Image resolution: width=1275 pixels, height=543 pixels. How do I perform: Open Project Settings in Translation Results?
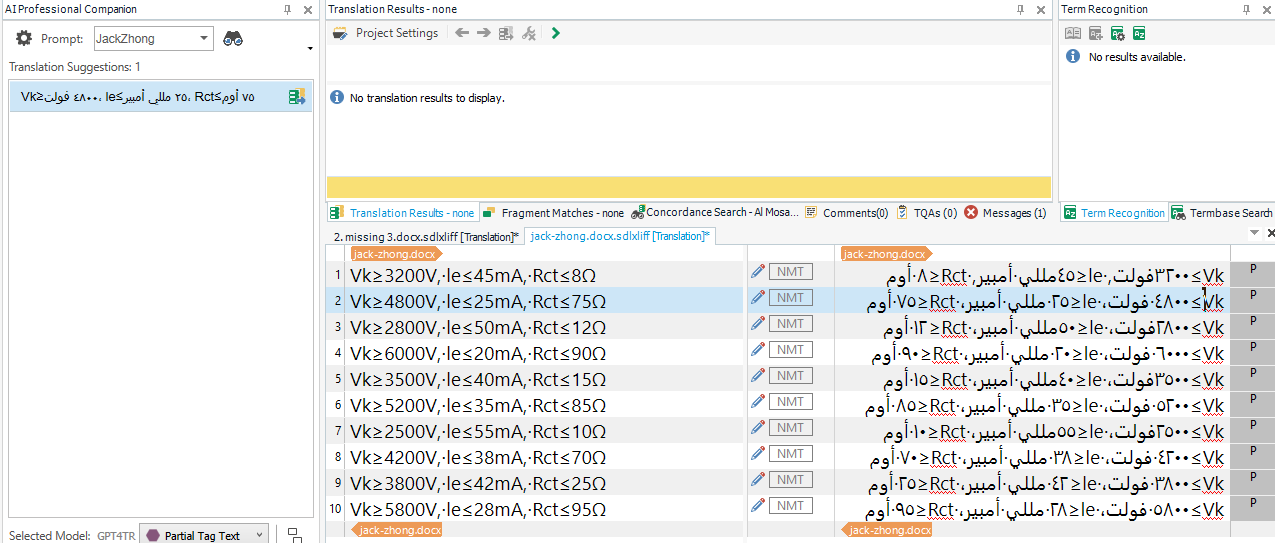386,33
